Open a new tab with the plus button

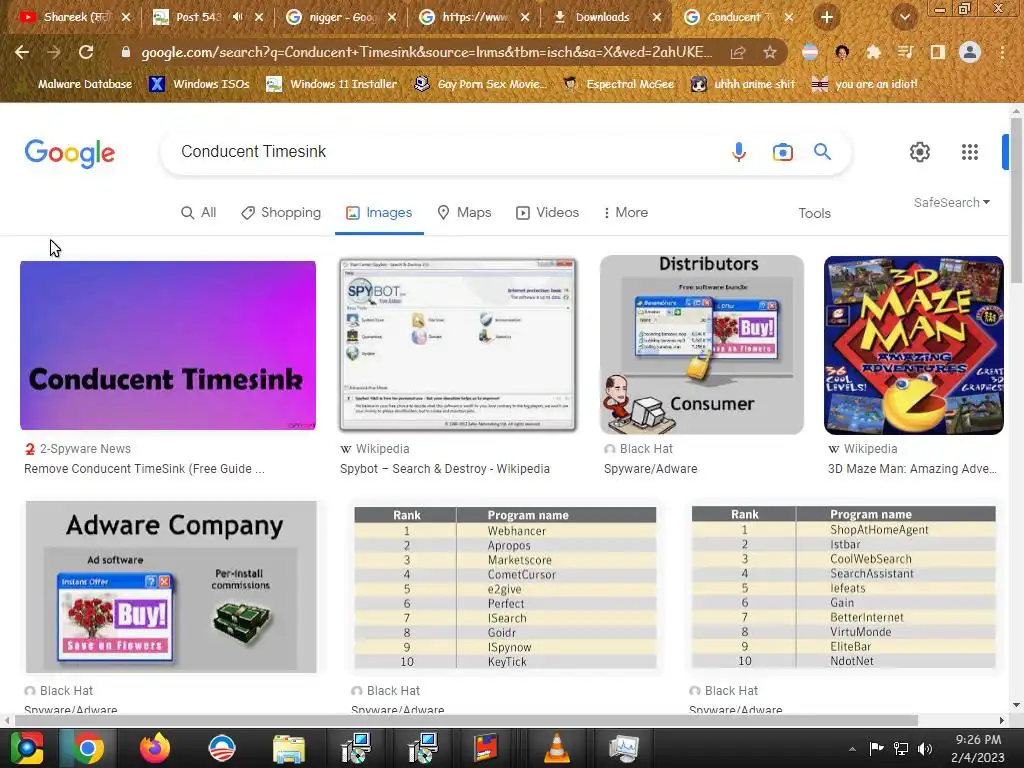(827, 18)
